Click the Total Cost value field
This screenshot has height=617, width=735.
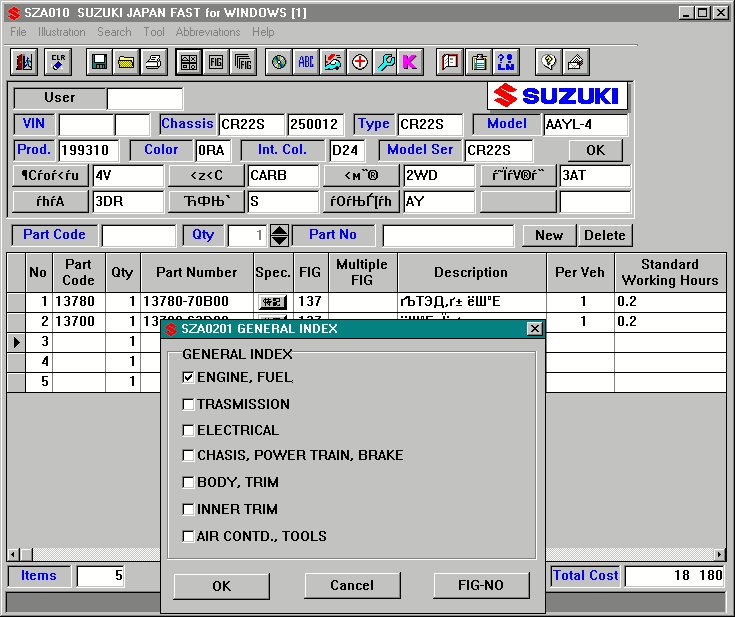click(x=675, y=576)
